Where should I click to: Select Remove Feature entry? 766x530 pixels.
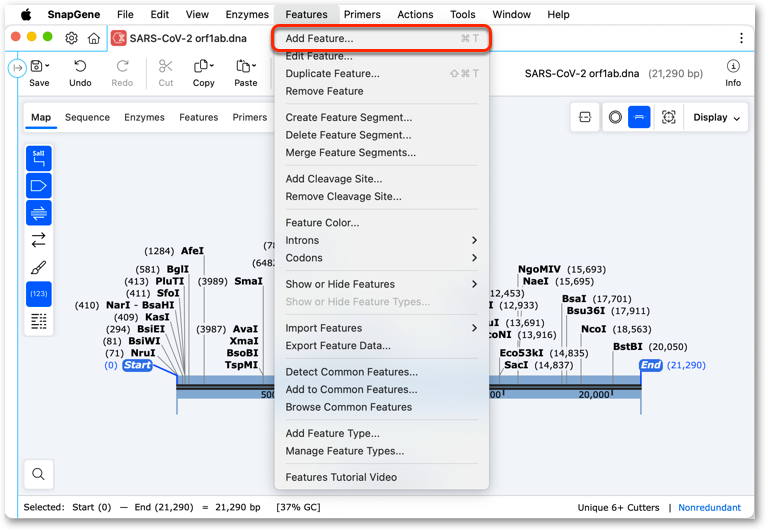click(382, 91)
